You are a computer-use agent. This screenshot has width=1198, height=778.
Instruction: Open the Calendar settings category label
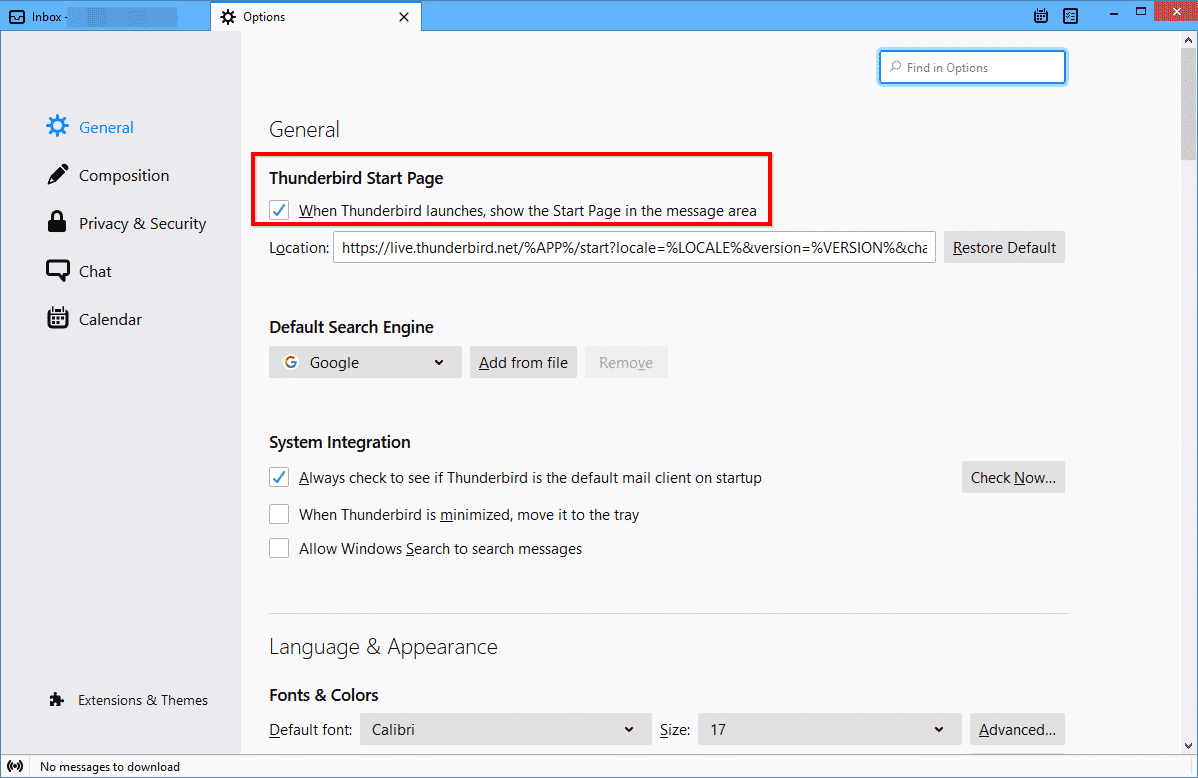pos(110,319)
